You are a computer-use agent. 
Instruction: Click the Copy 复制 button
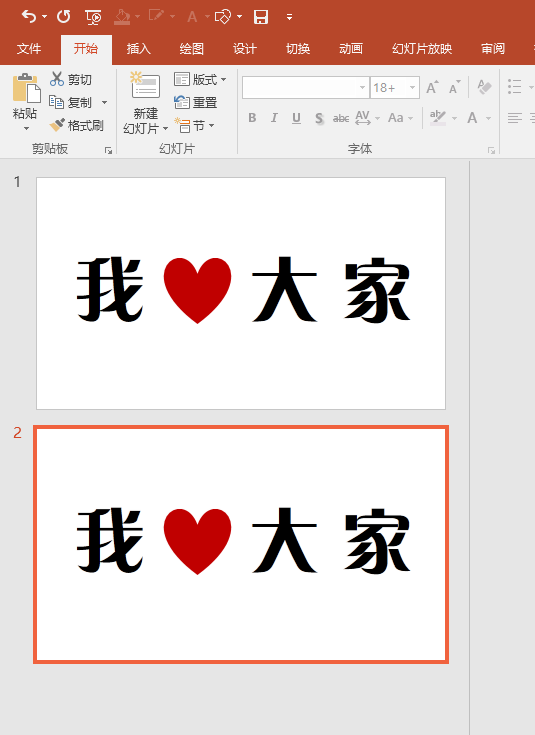tap(78, 102)
